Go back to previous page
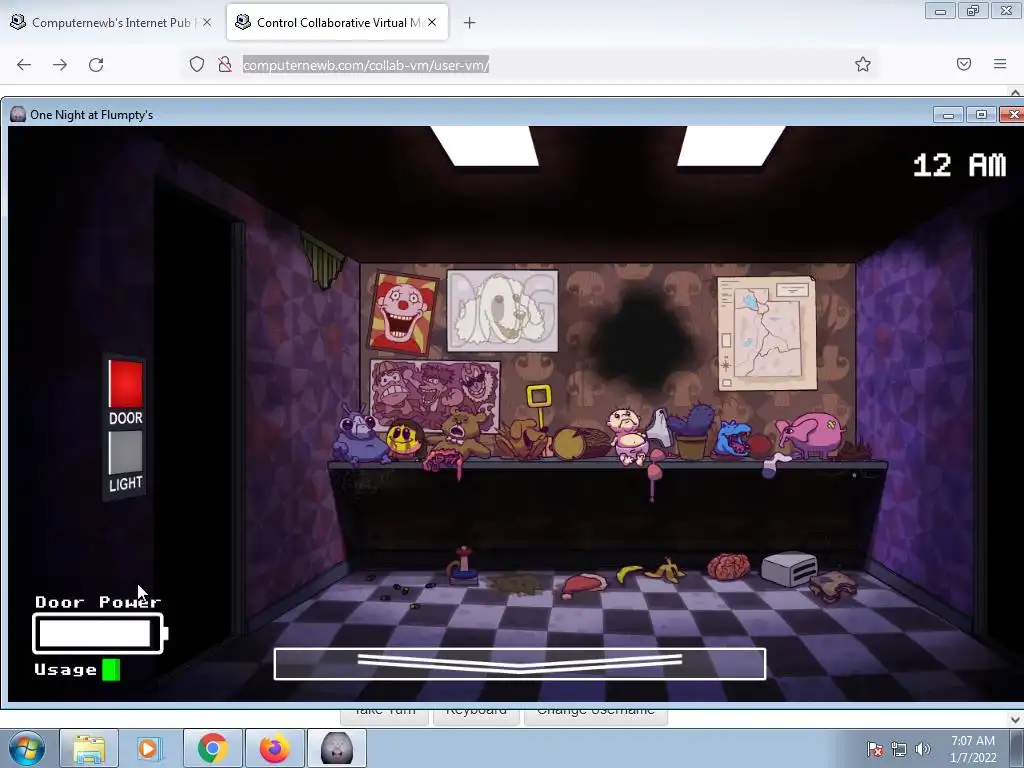 pos(24,65)
